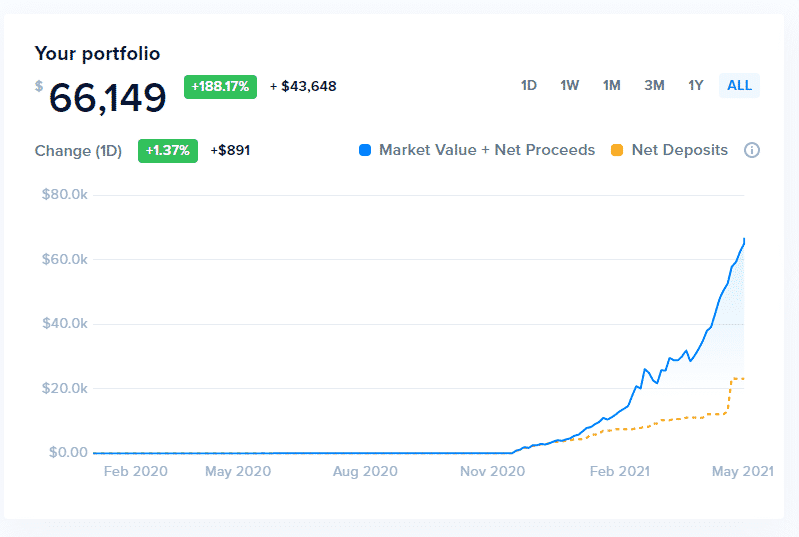
Task: Click the orange dotted Net Deposits line
Action: (x=690, y=417)
